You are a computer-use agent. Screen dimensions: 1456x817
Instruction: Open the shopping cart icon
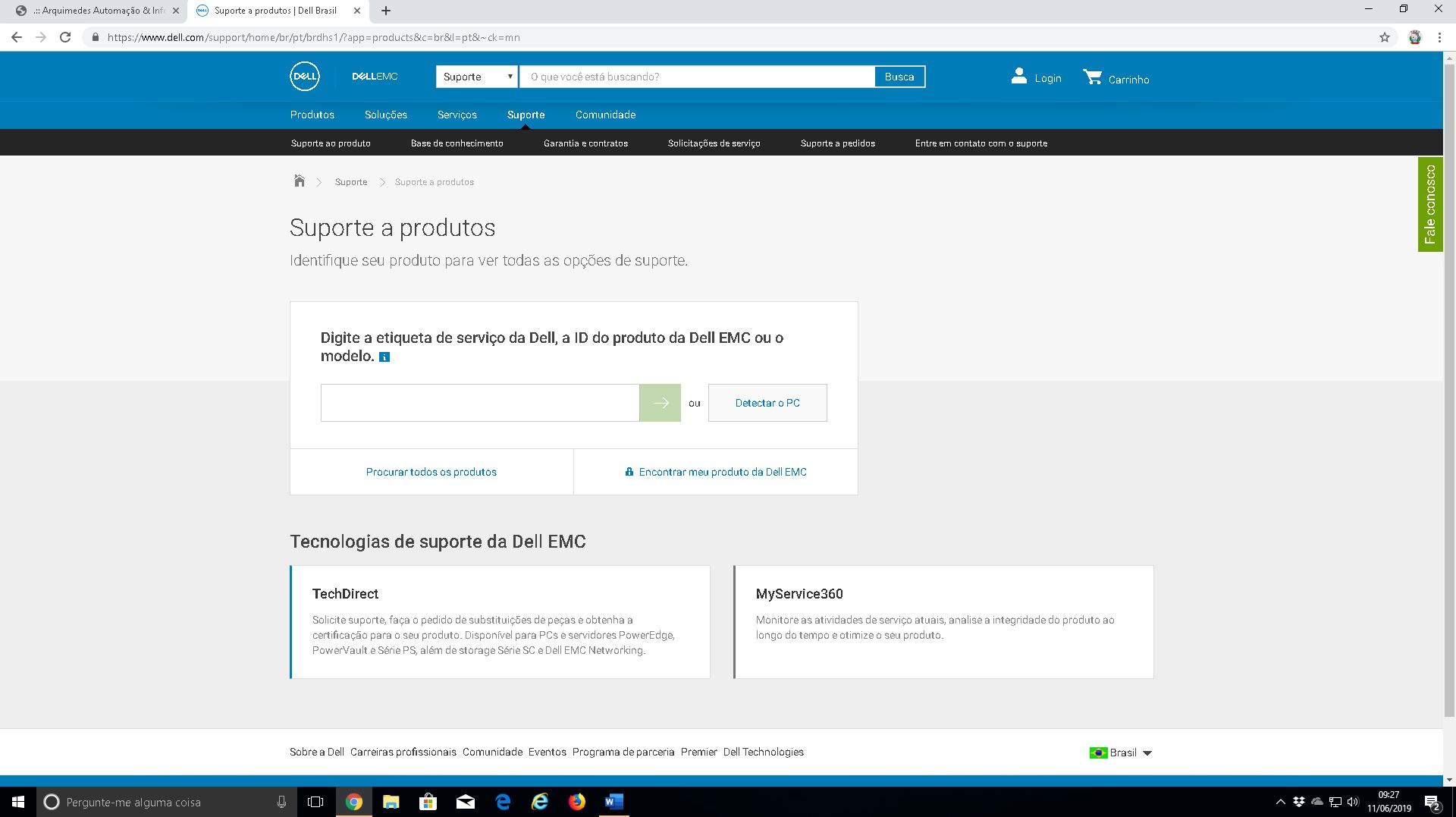[1092, 77]
